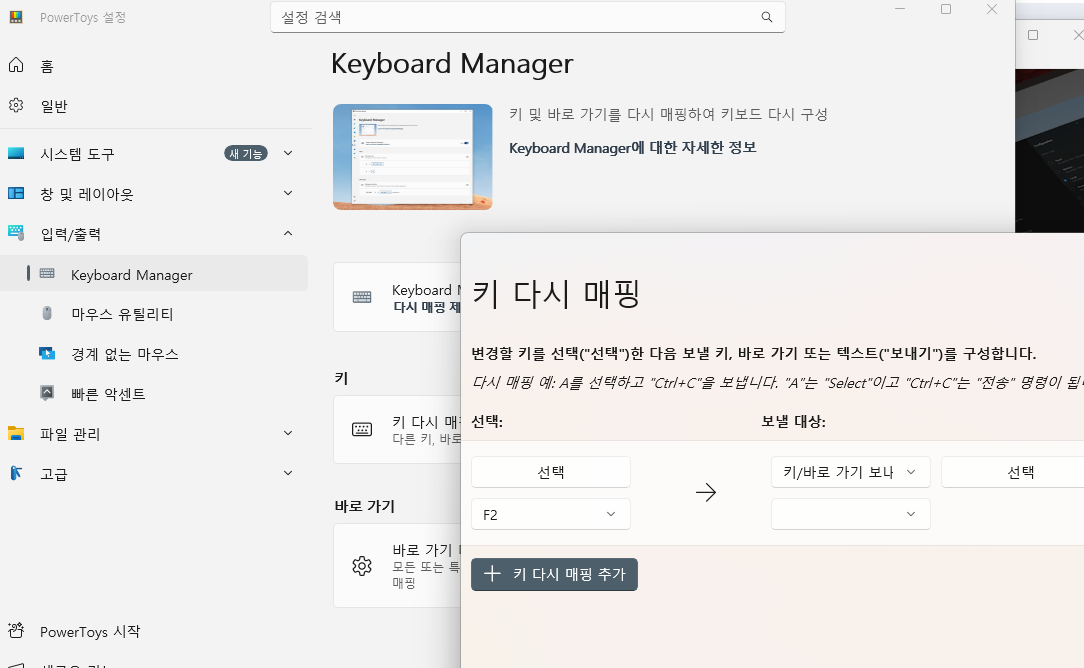
Task: Click the keyboard icon in 키 다시 매핑 card
Action: click(x=362, y=429)
